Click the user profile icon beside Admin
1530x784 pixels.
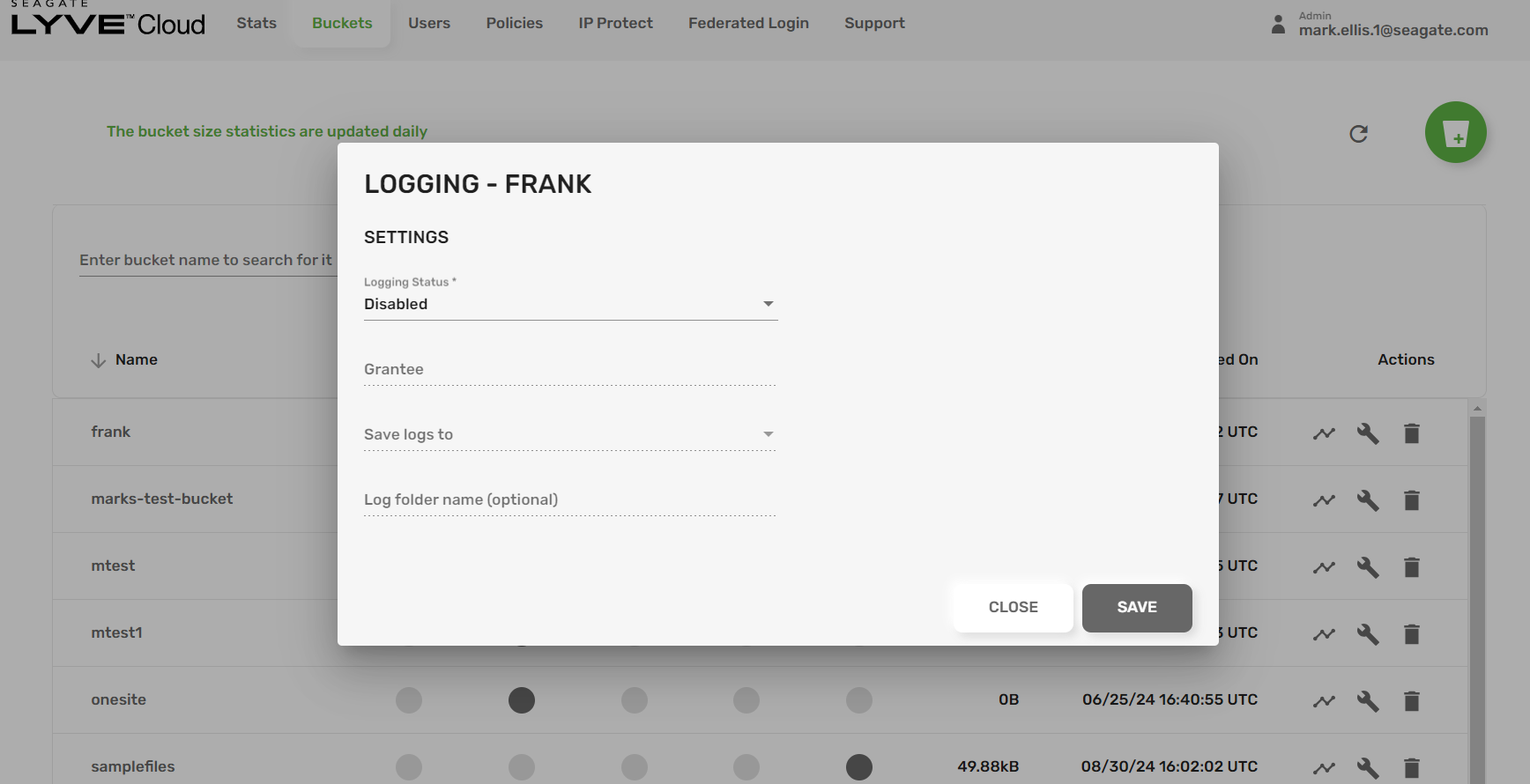point(1278,25)
